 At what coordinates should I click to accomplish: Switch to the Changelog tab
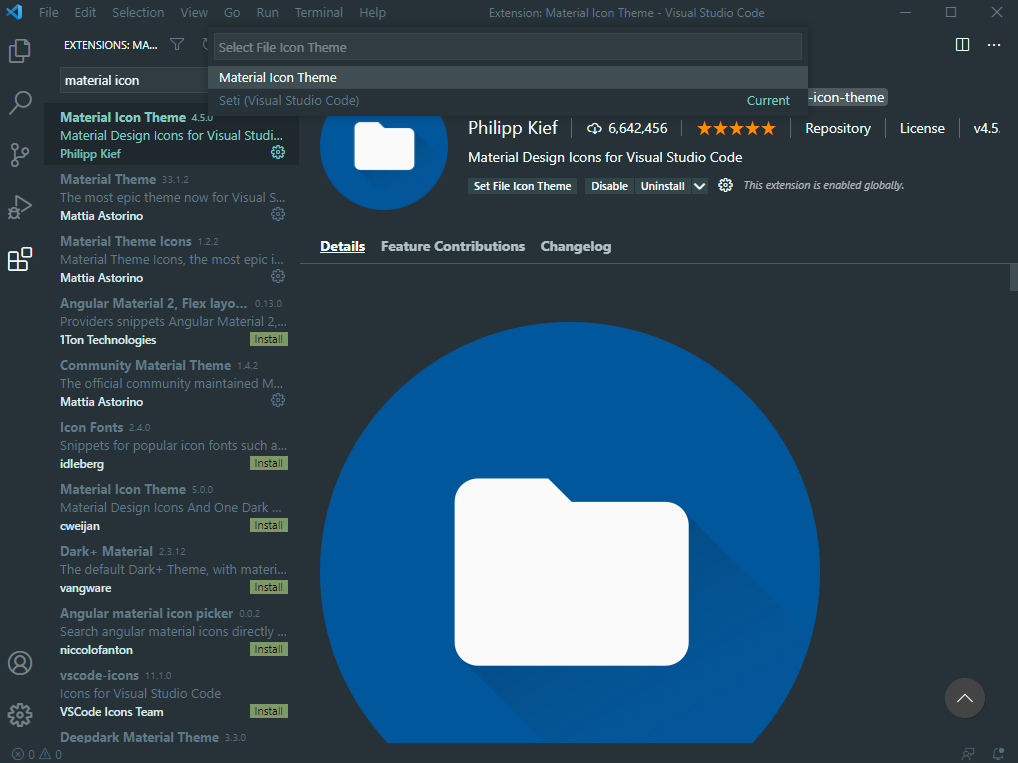point(575,247)
